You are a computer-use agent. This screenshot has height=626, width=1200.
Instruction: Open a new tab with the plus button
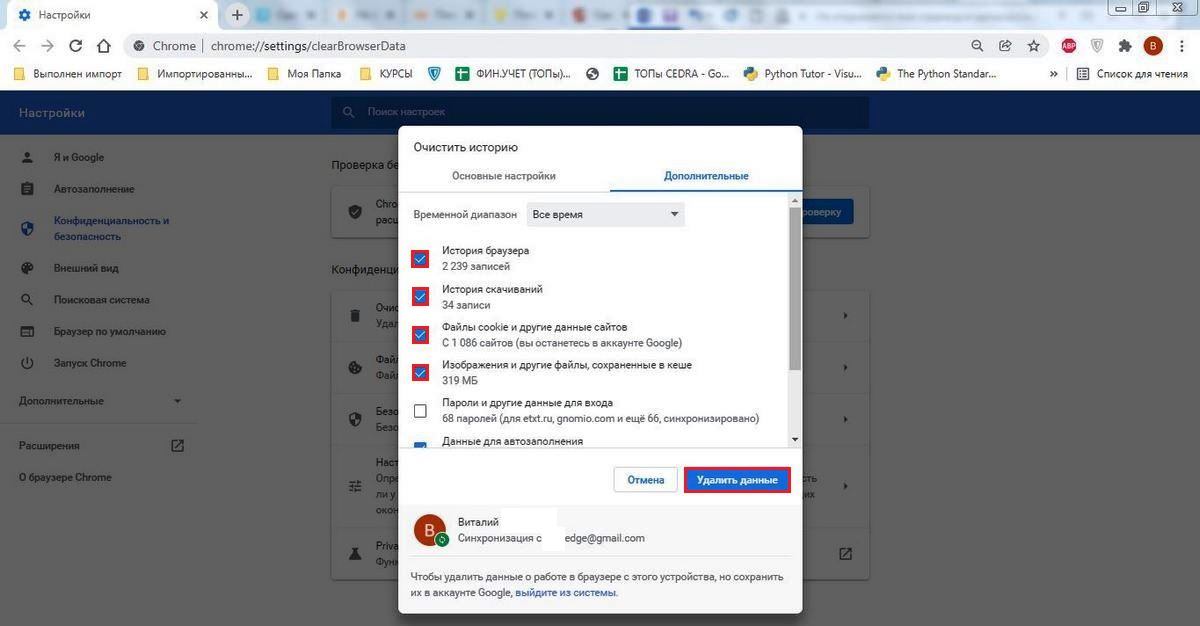pos(237,15)
